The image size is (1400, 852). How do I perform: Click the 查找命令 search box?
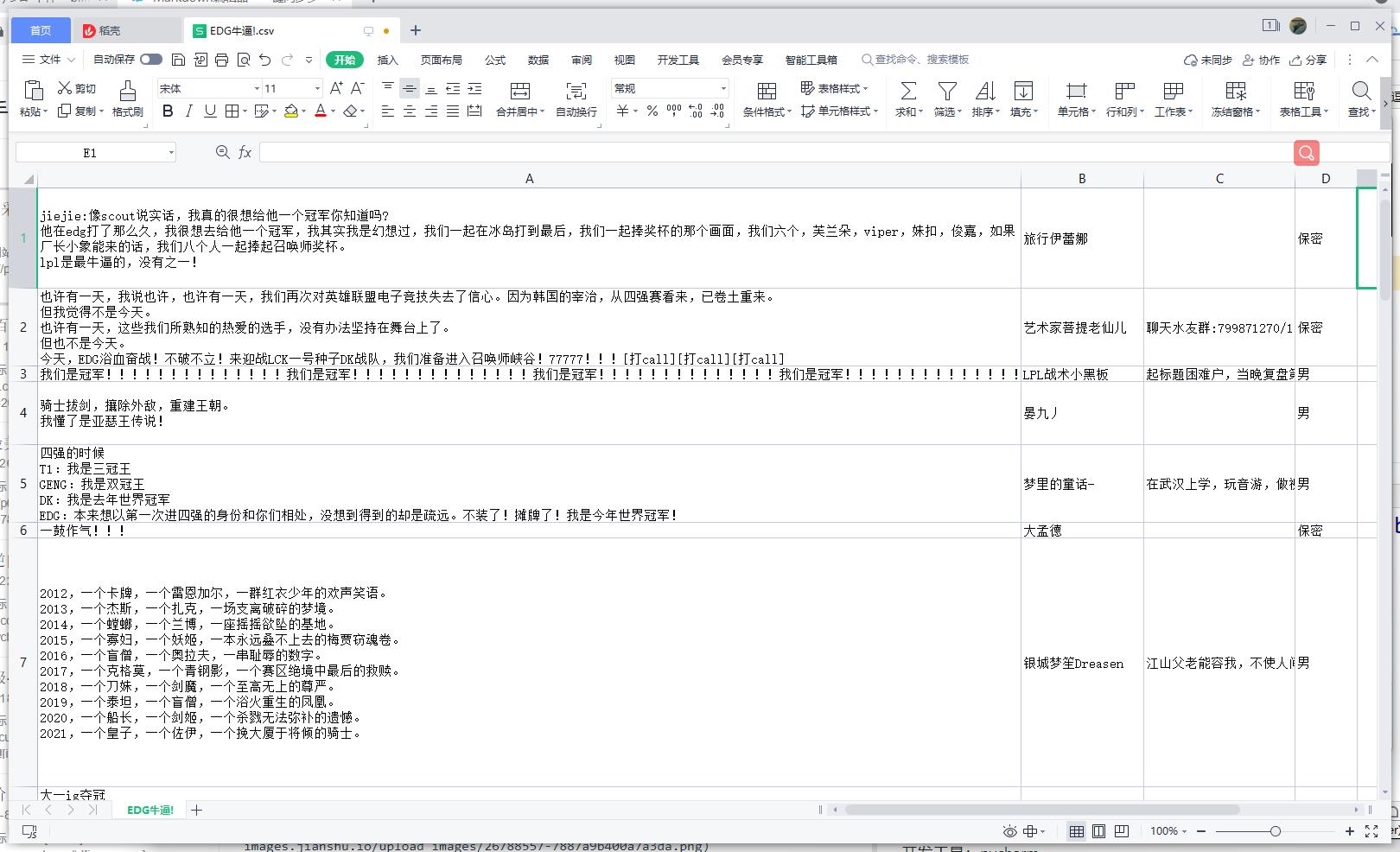915,60
